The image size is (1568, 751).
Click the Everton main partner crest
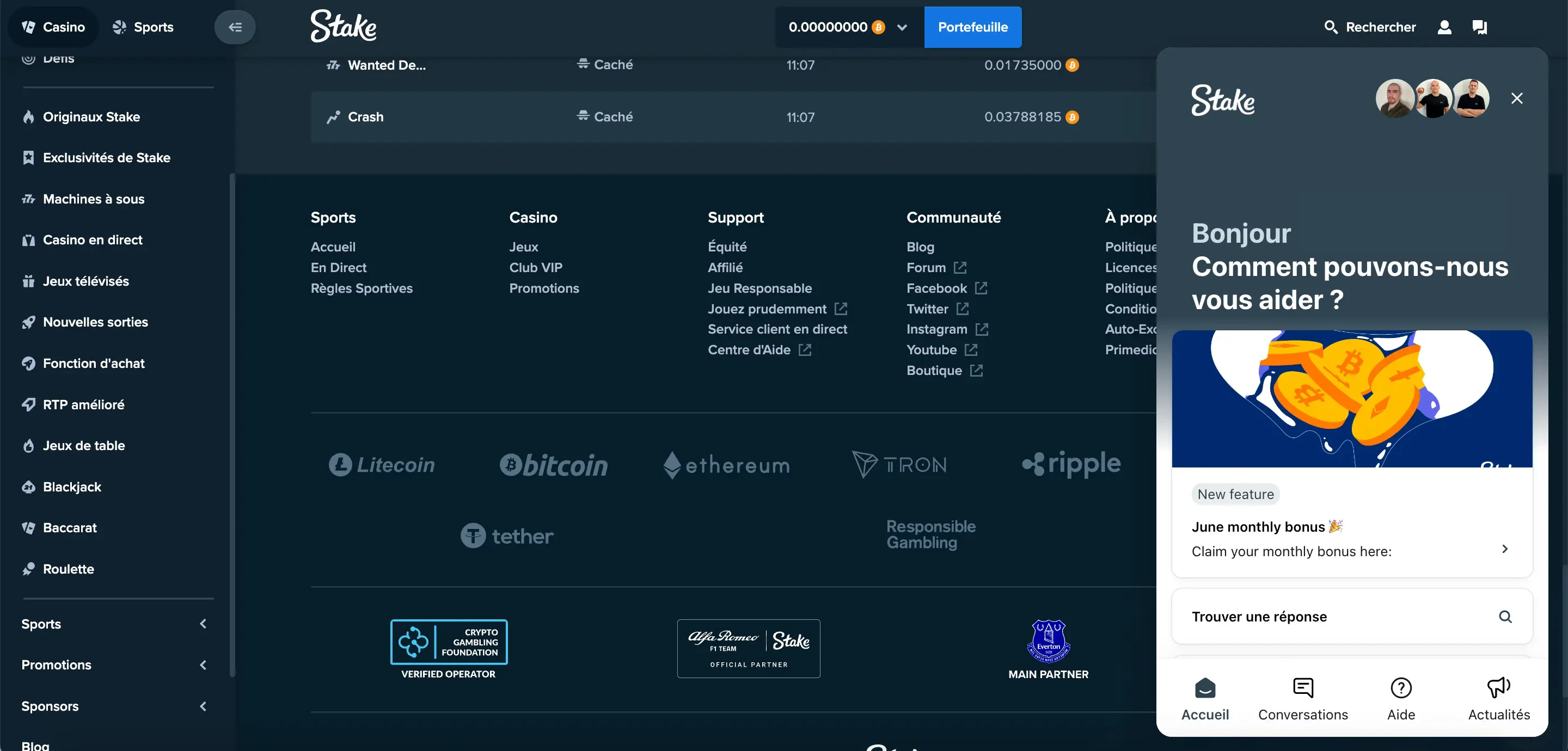point(1048,641)
